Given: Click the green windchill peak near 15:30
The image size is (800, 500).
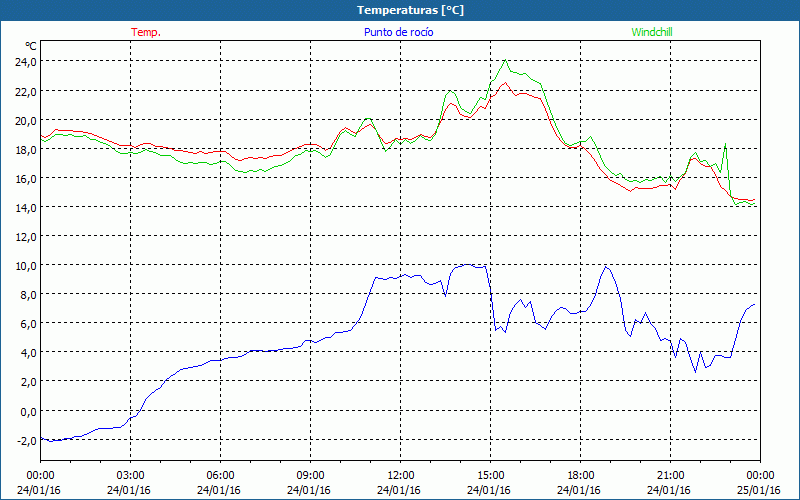Looking at the screenshot, I should (505, 60).
